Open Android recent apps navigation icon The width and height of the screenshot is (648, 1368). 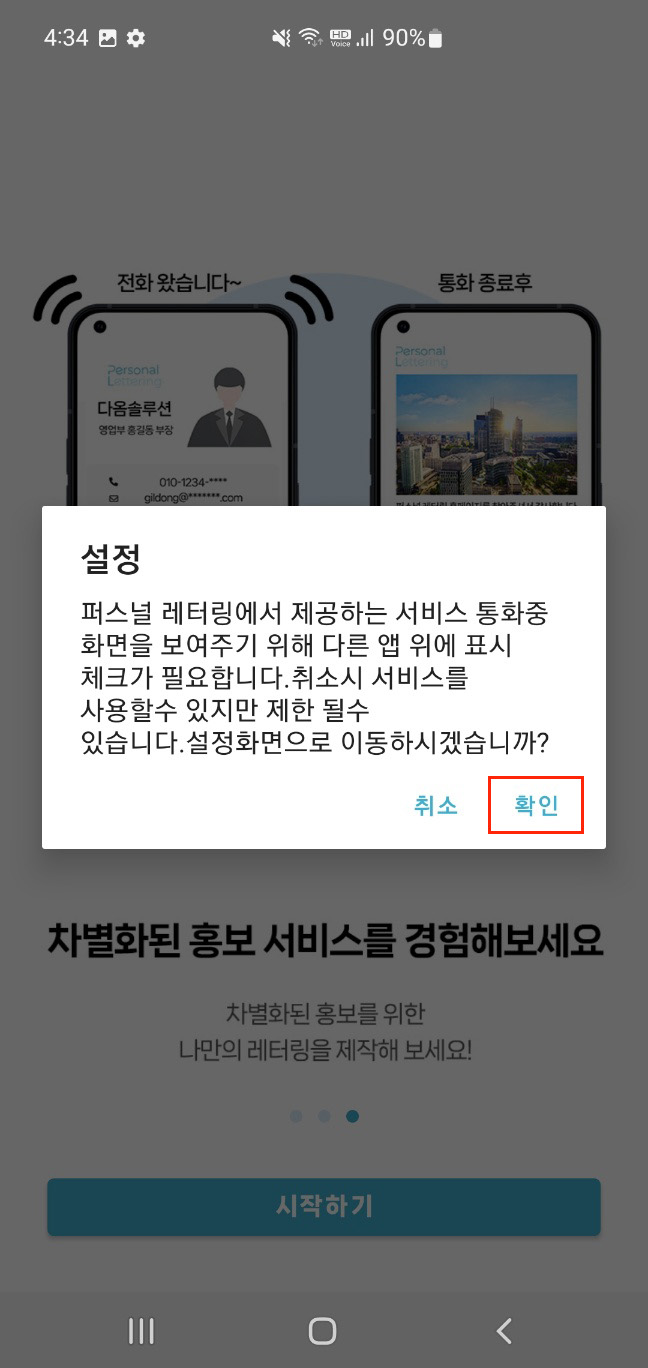tap(142, 1330)
